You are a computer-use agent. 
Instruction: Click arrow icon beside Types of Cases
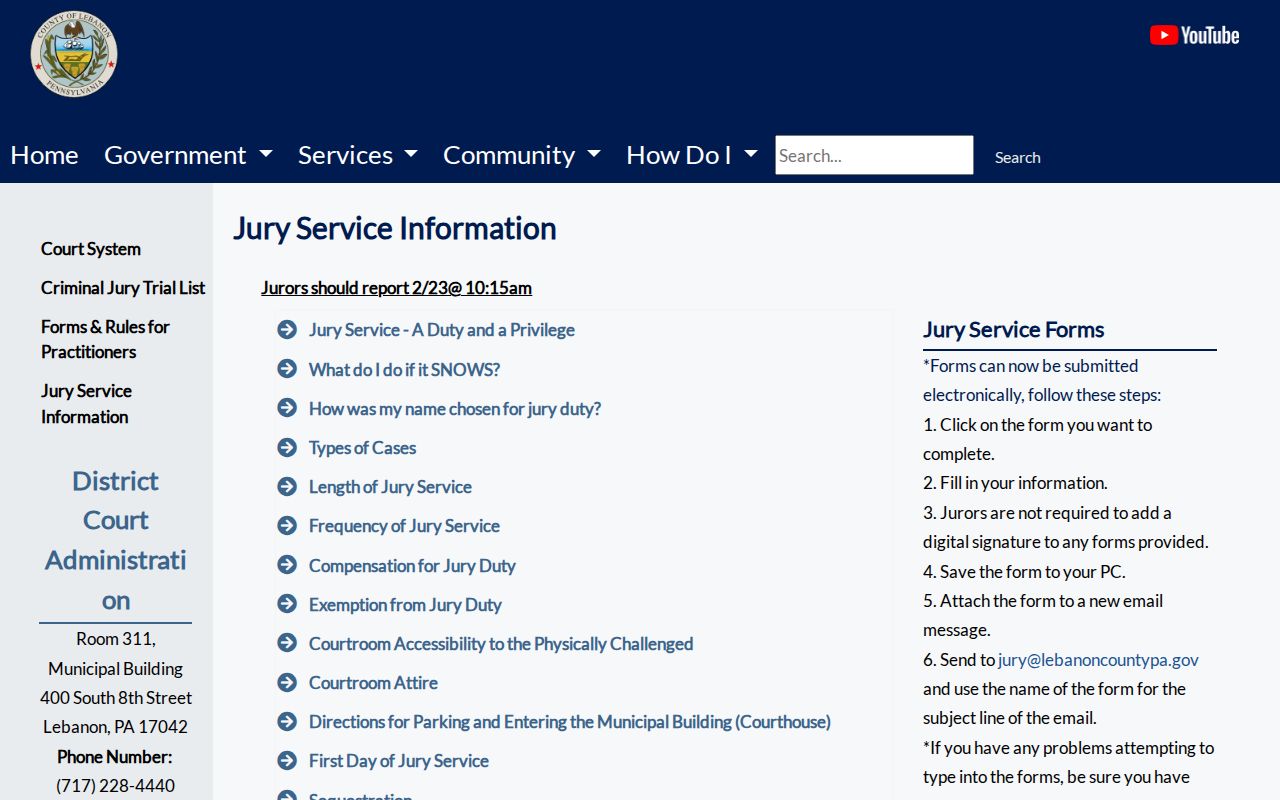point(287,447)
